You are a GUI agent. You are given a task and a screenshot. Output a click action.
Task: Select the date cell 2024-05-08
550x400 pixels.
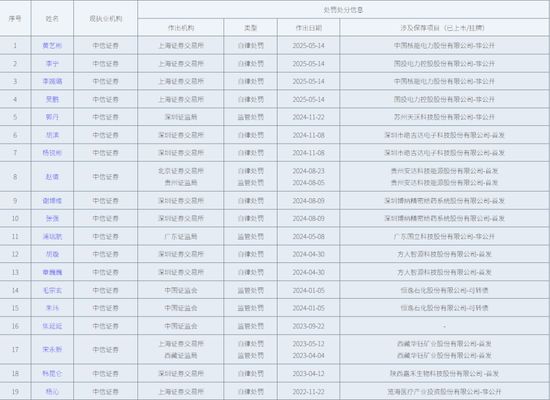coord(308,236)
